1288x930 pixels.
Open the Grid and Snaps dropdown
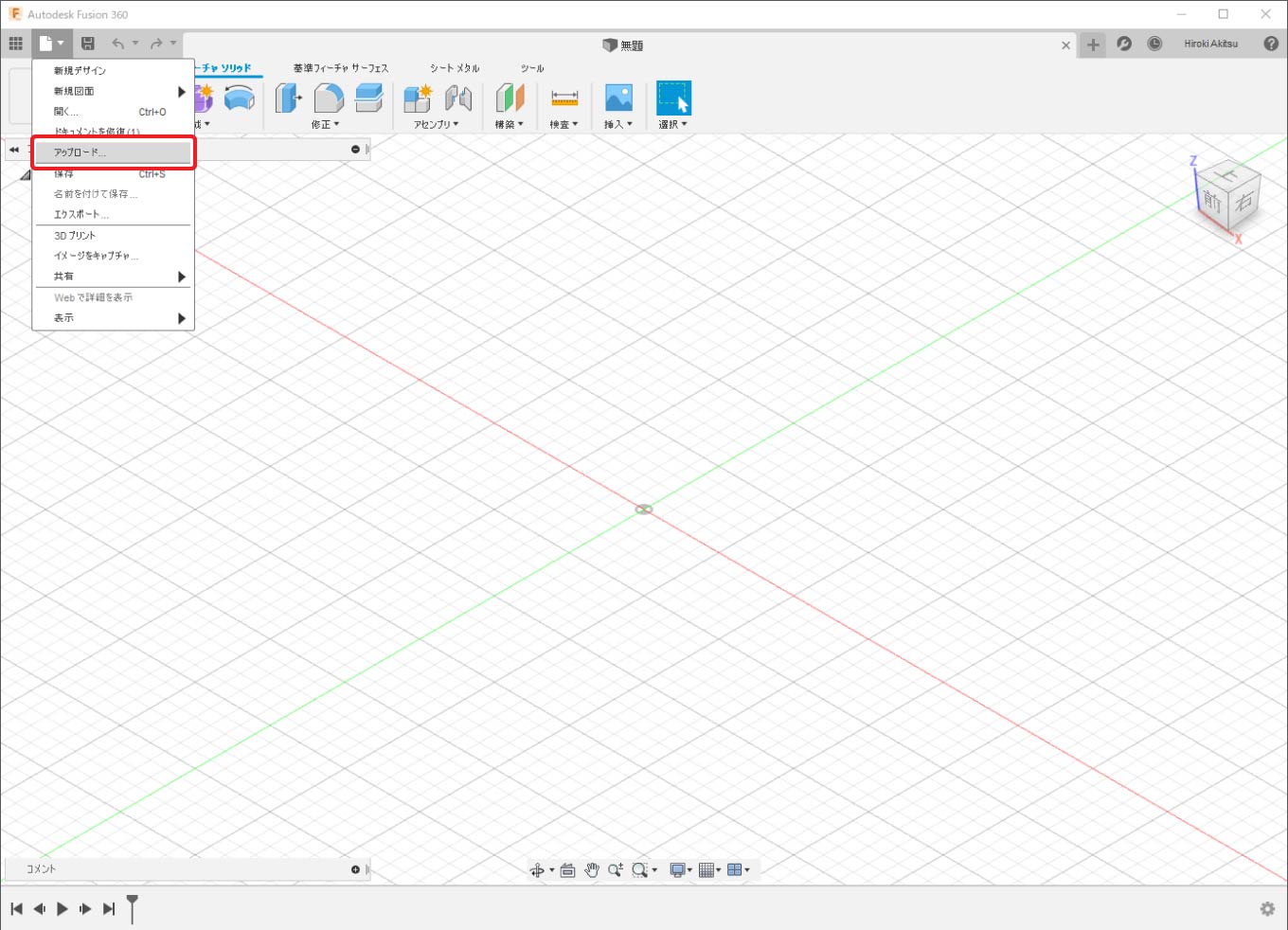tap(709, 870)
